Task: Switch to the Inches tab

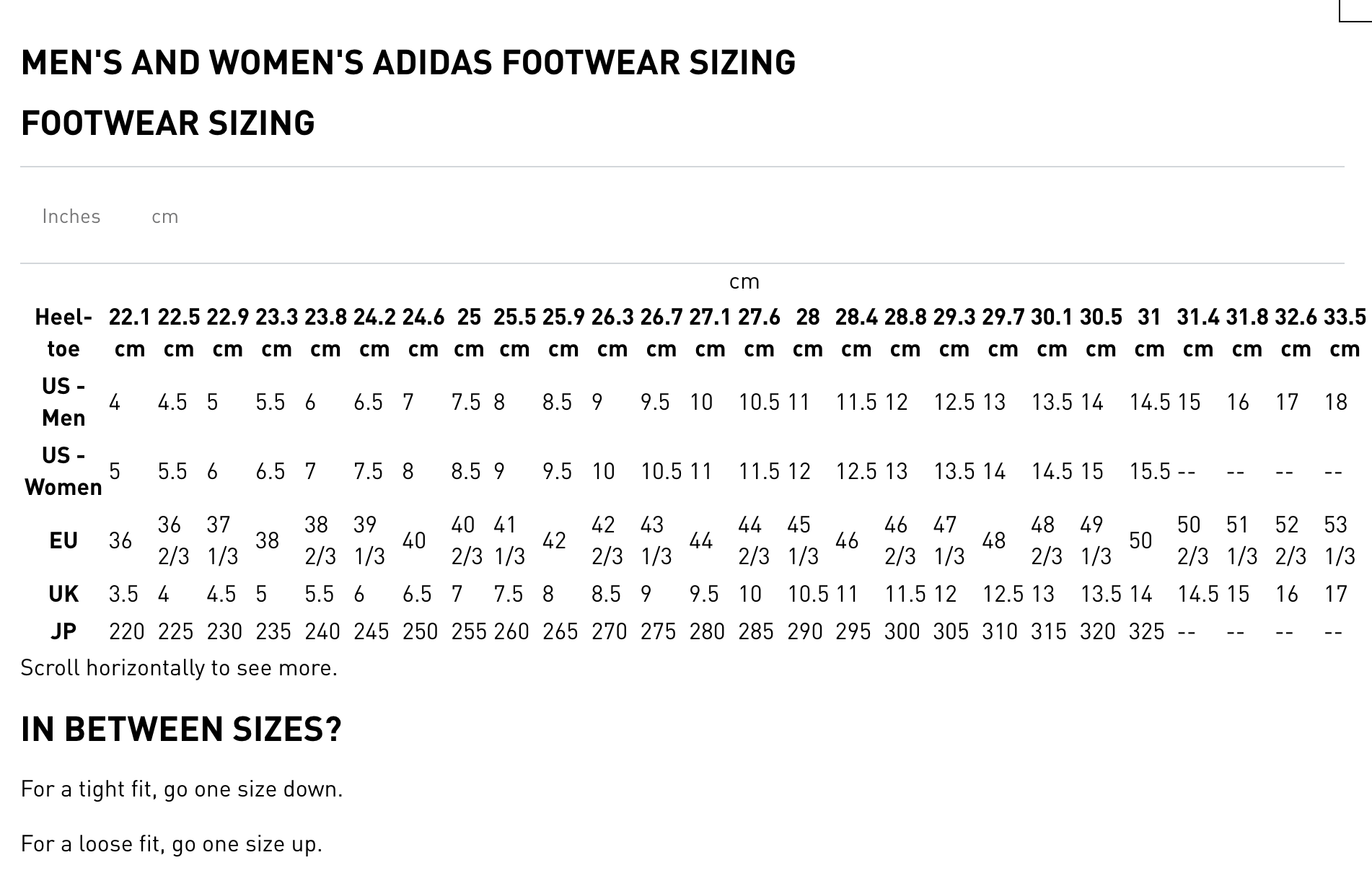Action: click(x=71, y=216)
